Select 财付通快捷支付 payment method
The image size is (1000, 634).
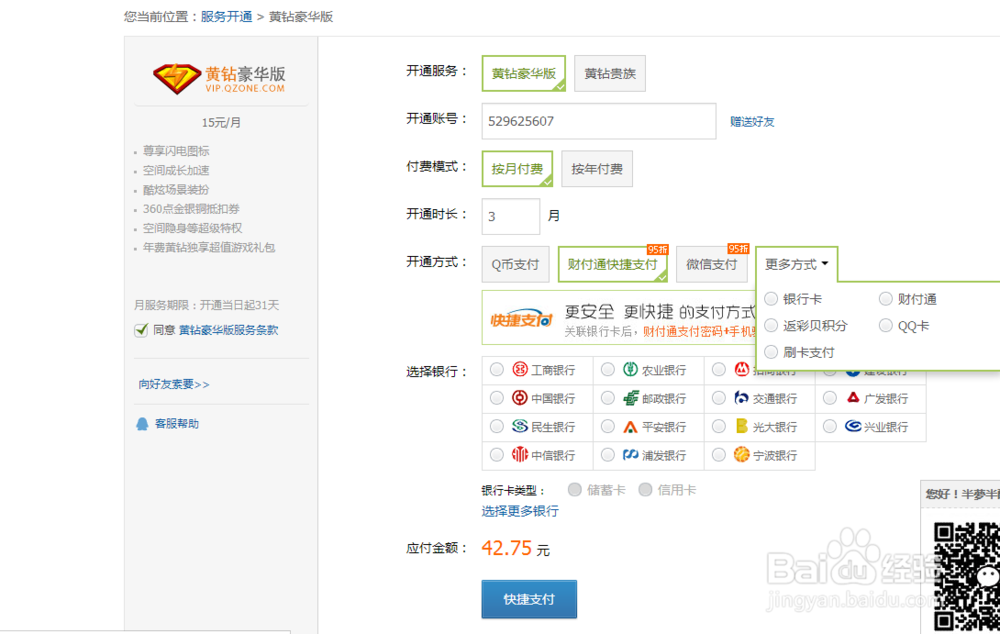point(613,264)
